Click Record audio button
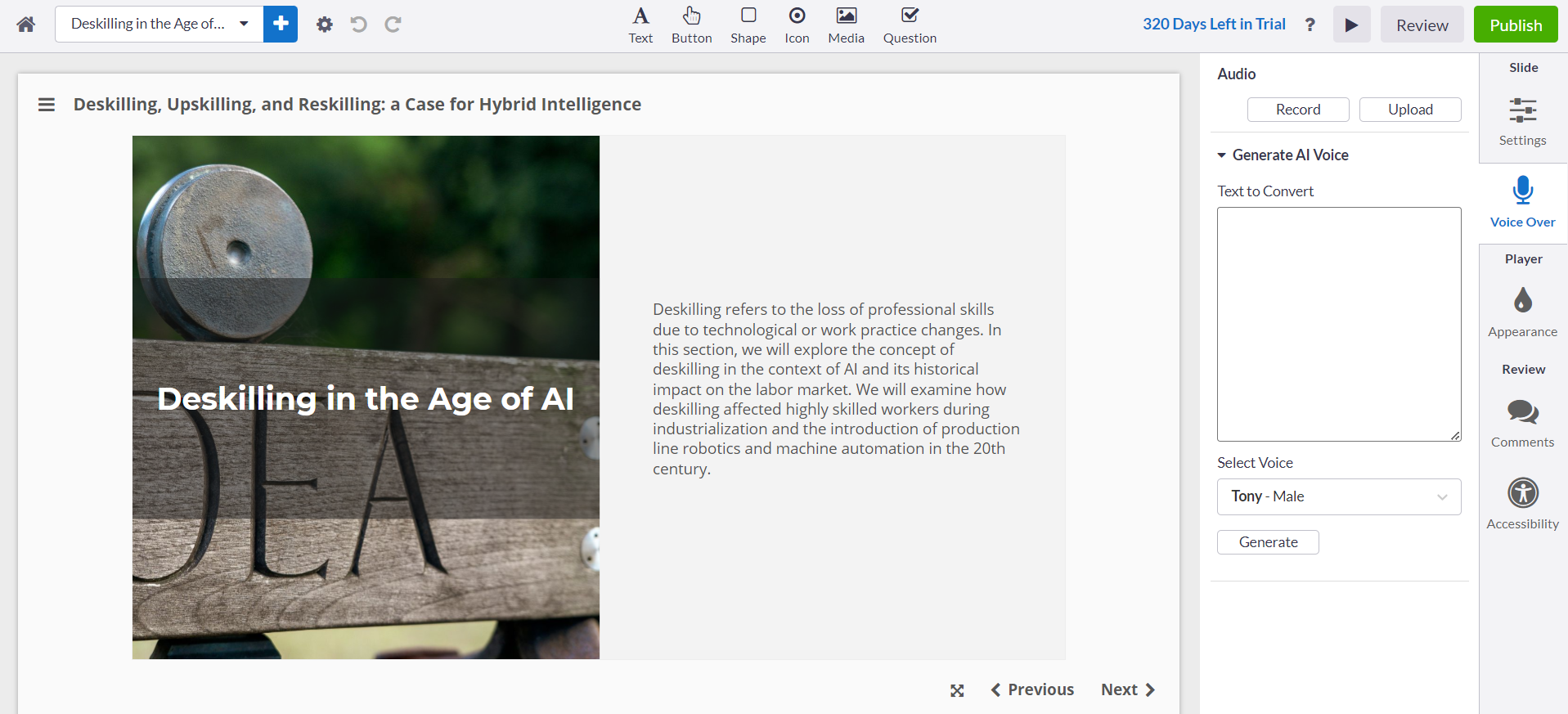Screen dimensions: 1568x714 pyautogui.click(x=1297, y=110)
